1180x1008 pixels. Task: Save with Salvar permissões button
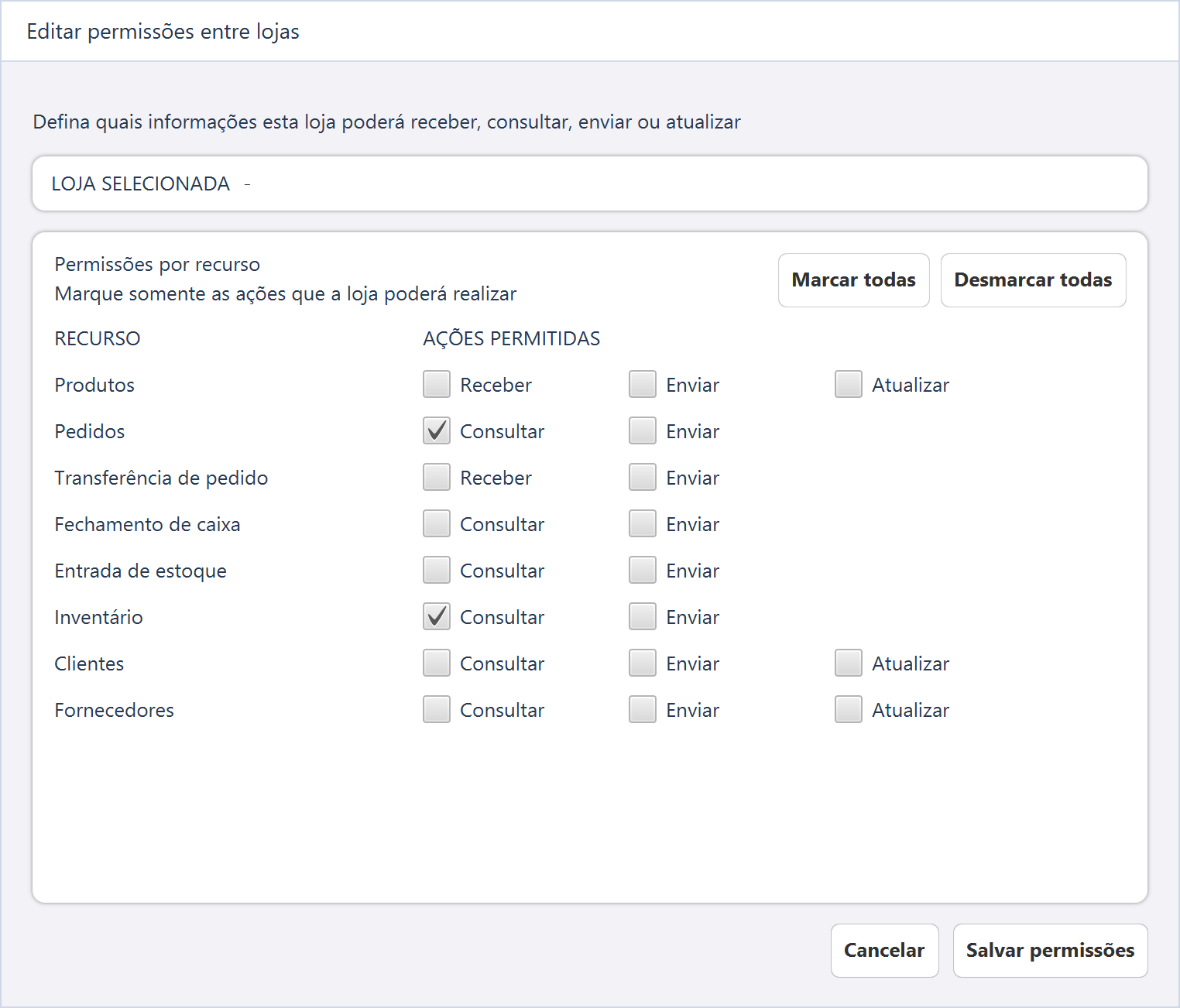point(1050,951)
